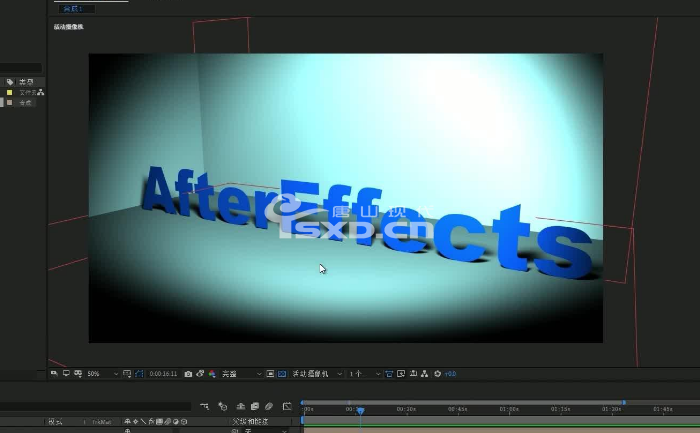Open composition mini-flowchart icon in timeline
The height and width of the screenshot is (433, 700).
coord(204,406)
